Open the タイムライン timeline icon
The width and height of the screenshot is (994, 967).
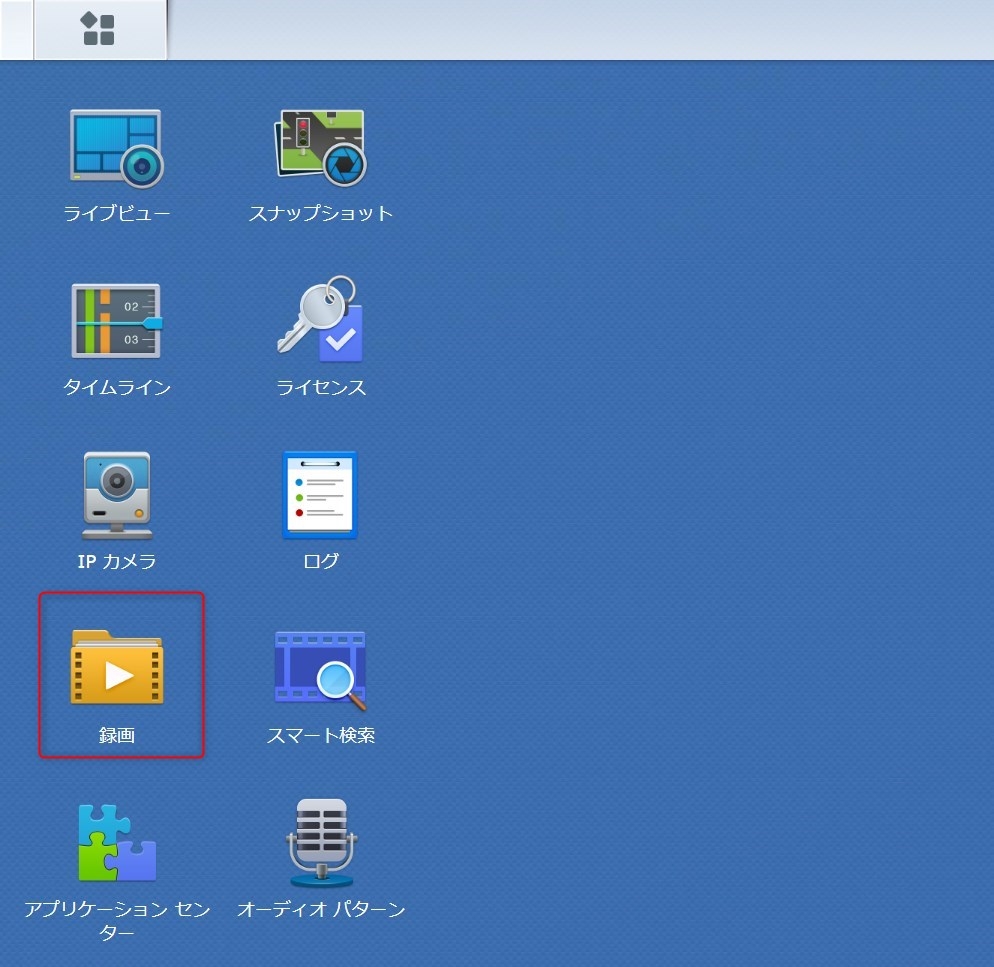tap(116, 321)
